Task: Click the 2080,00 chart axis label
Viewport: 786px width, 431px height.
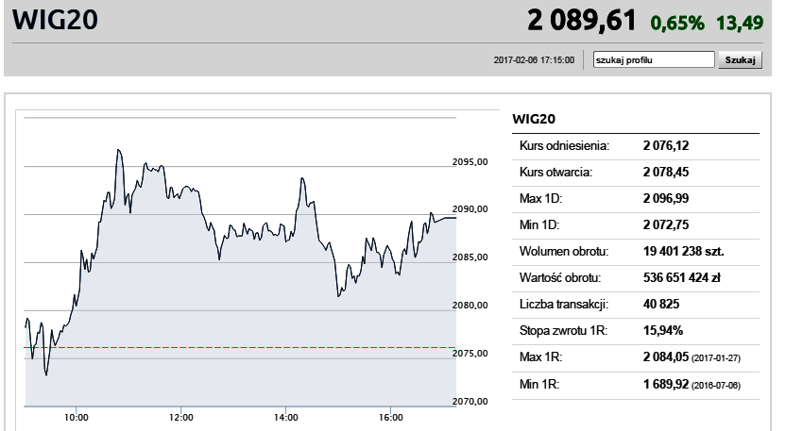Action: [470, 305]
